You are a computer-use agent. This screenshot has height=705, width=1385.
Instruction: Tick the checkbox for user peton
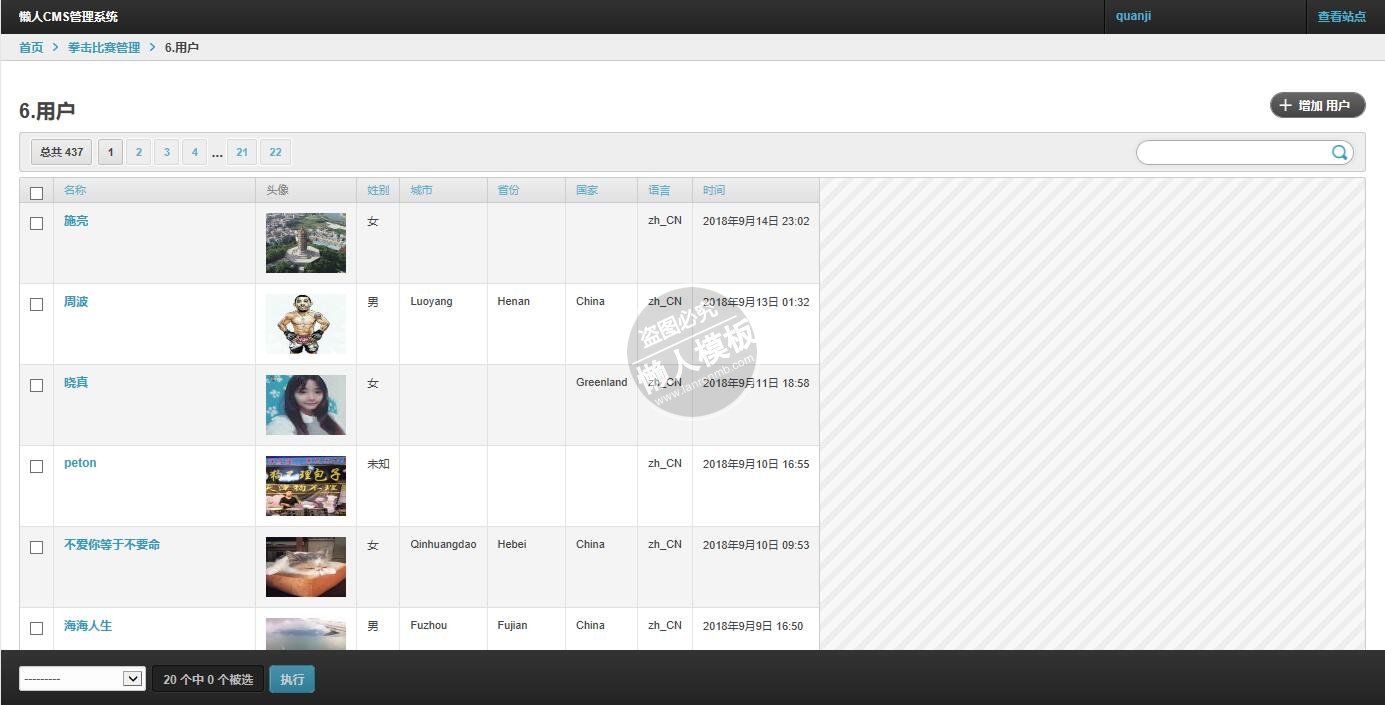point(37,466)
